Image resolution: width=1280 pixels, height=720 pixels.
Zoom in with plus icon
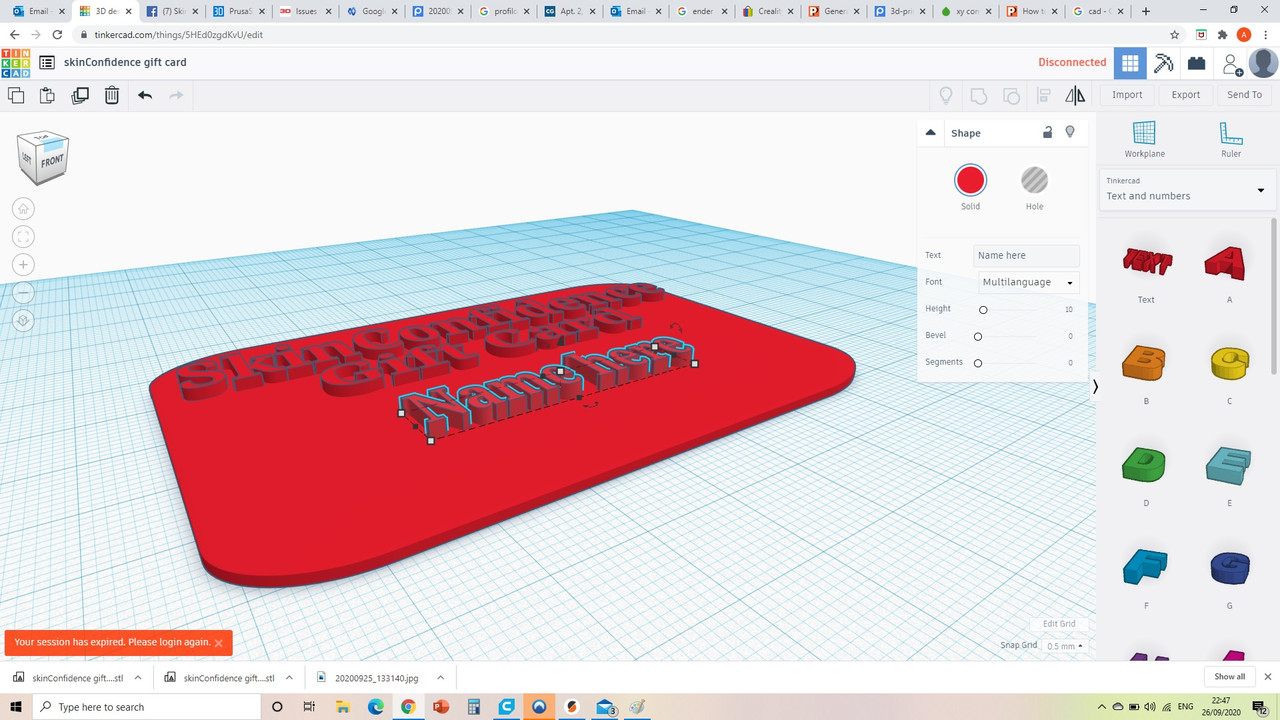click(x=24, y=265)
